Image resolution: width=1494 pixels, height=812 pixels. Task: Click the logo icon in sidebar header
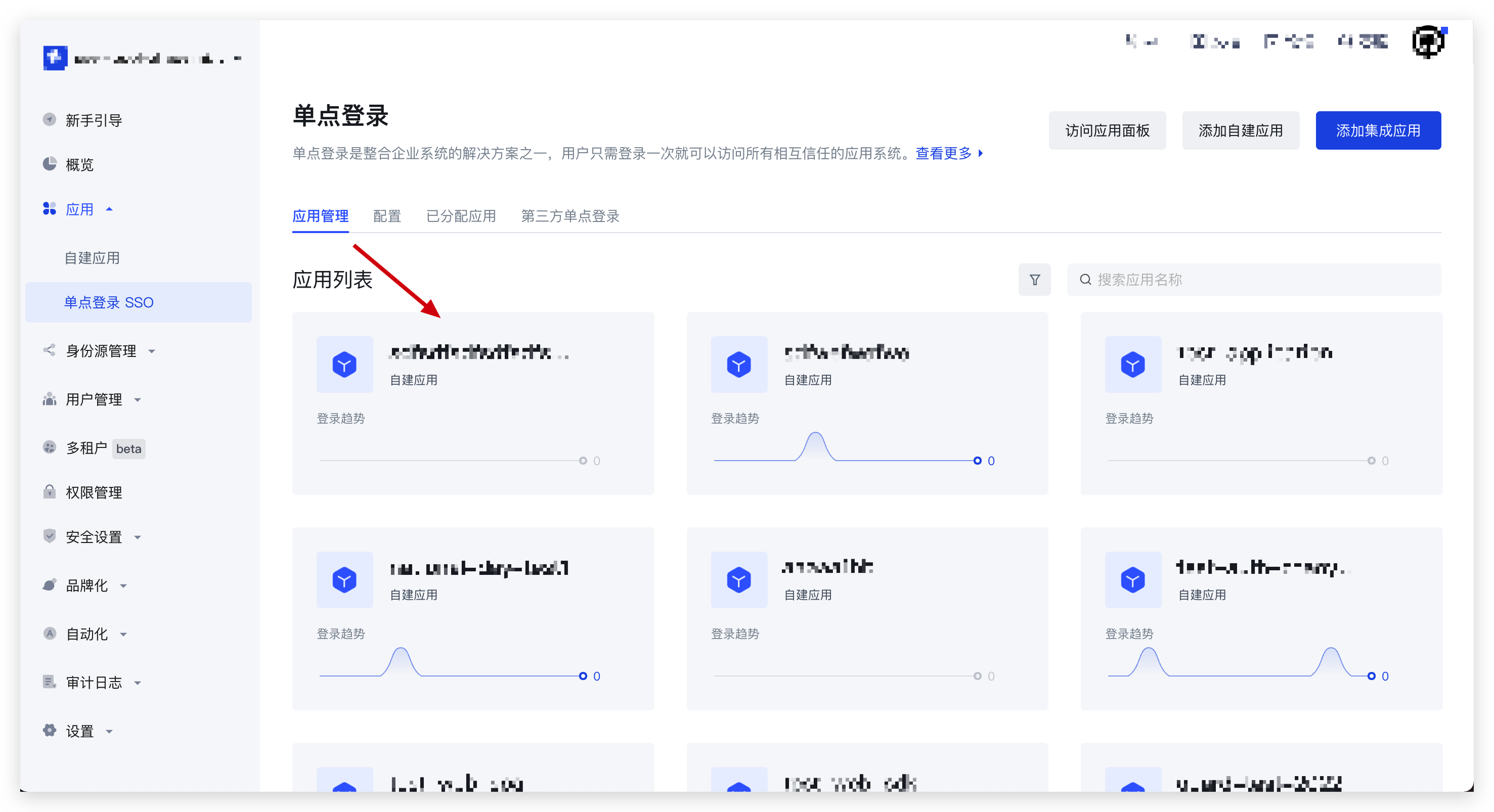point(55,58)
